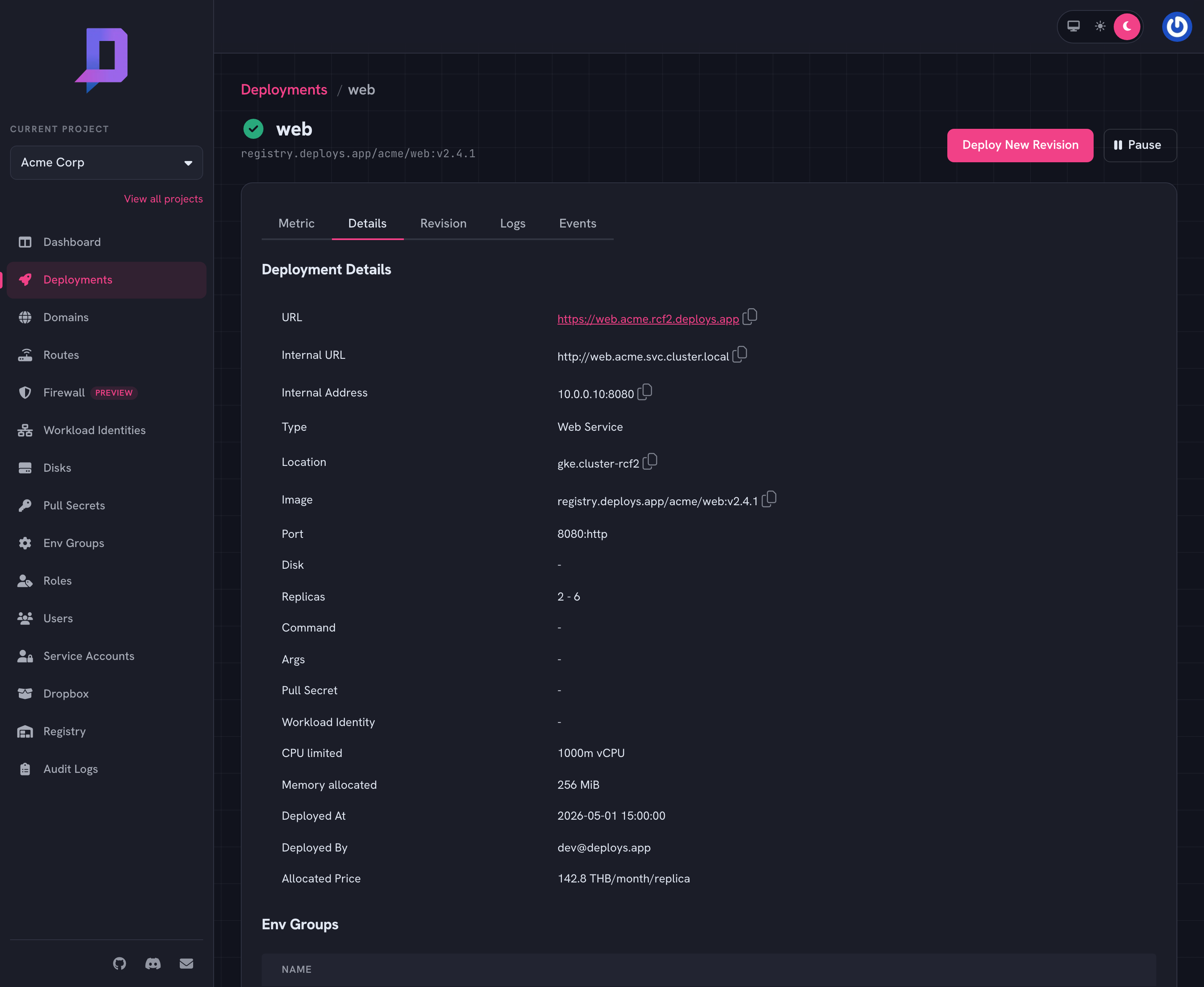Click the Routes router icon
This screenshot has width=1204, height=987.
(25, 355)
